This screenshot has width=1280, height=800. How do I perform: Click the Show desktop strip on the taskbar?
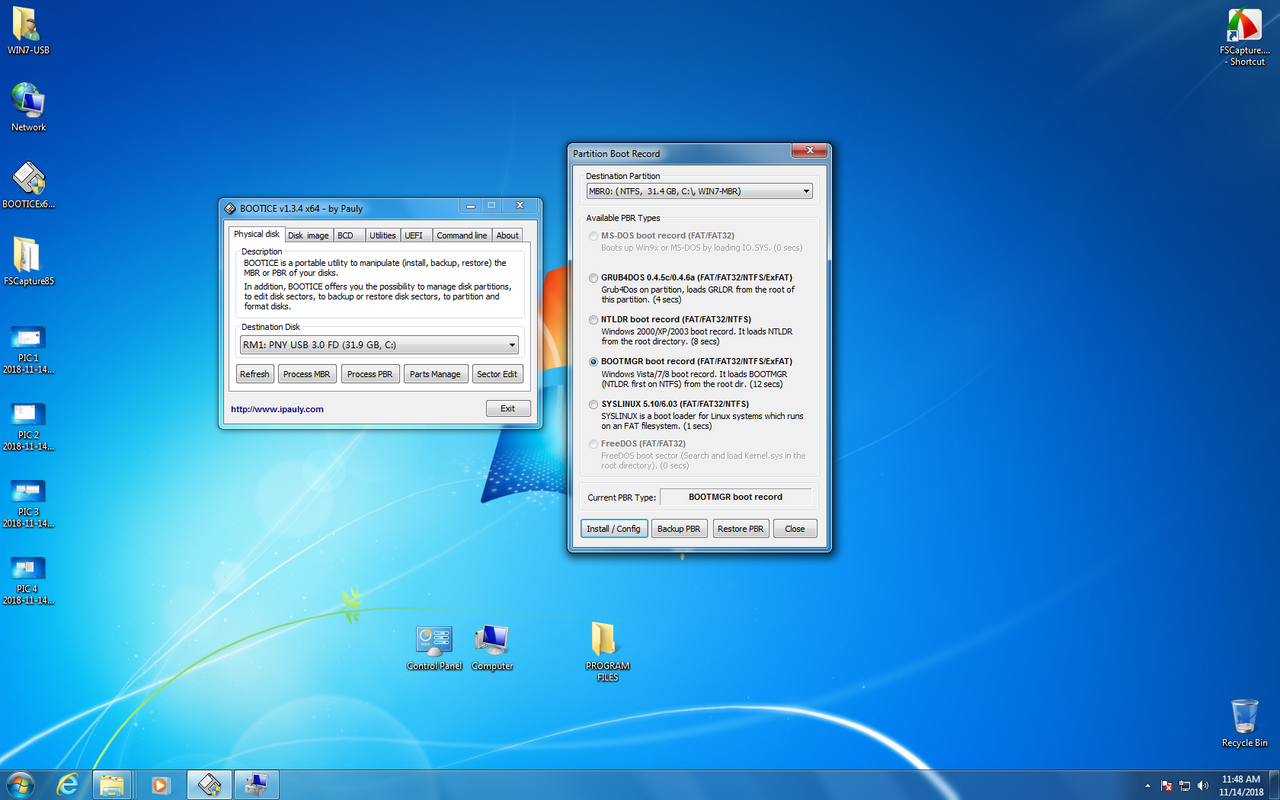click(1274, 785)
